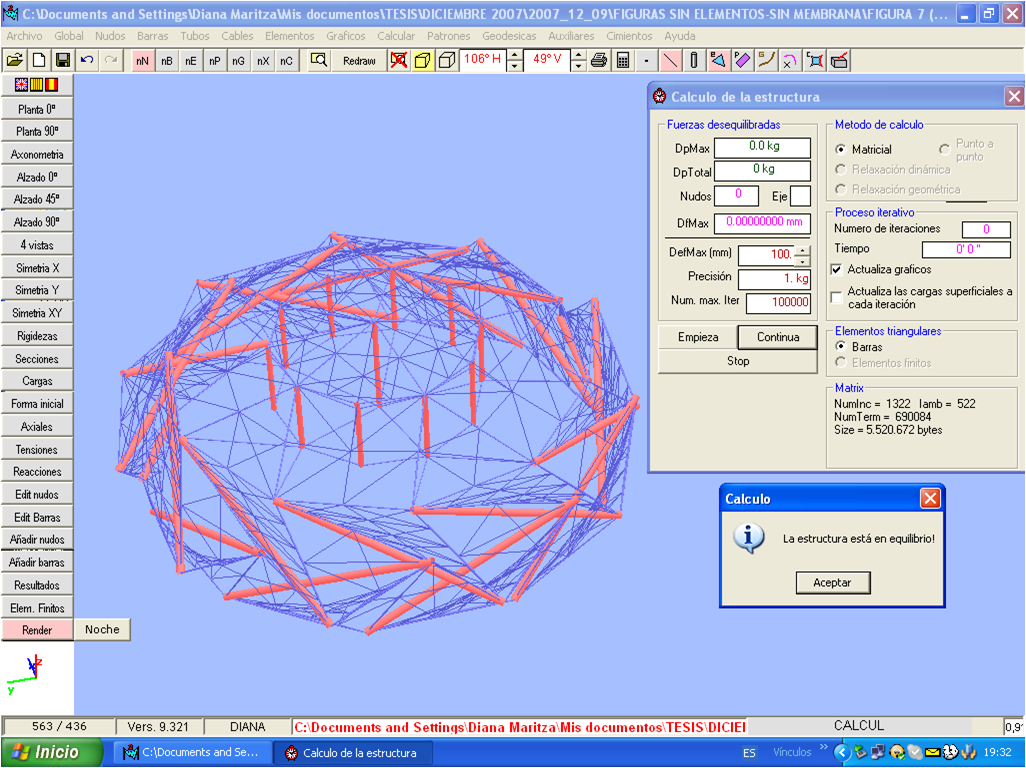The image size is (1026, 768).
Task: Click the open file folder icon
Action: 15,60
